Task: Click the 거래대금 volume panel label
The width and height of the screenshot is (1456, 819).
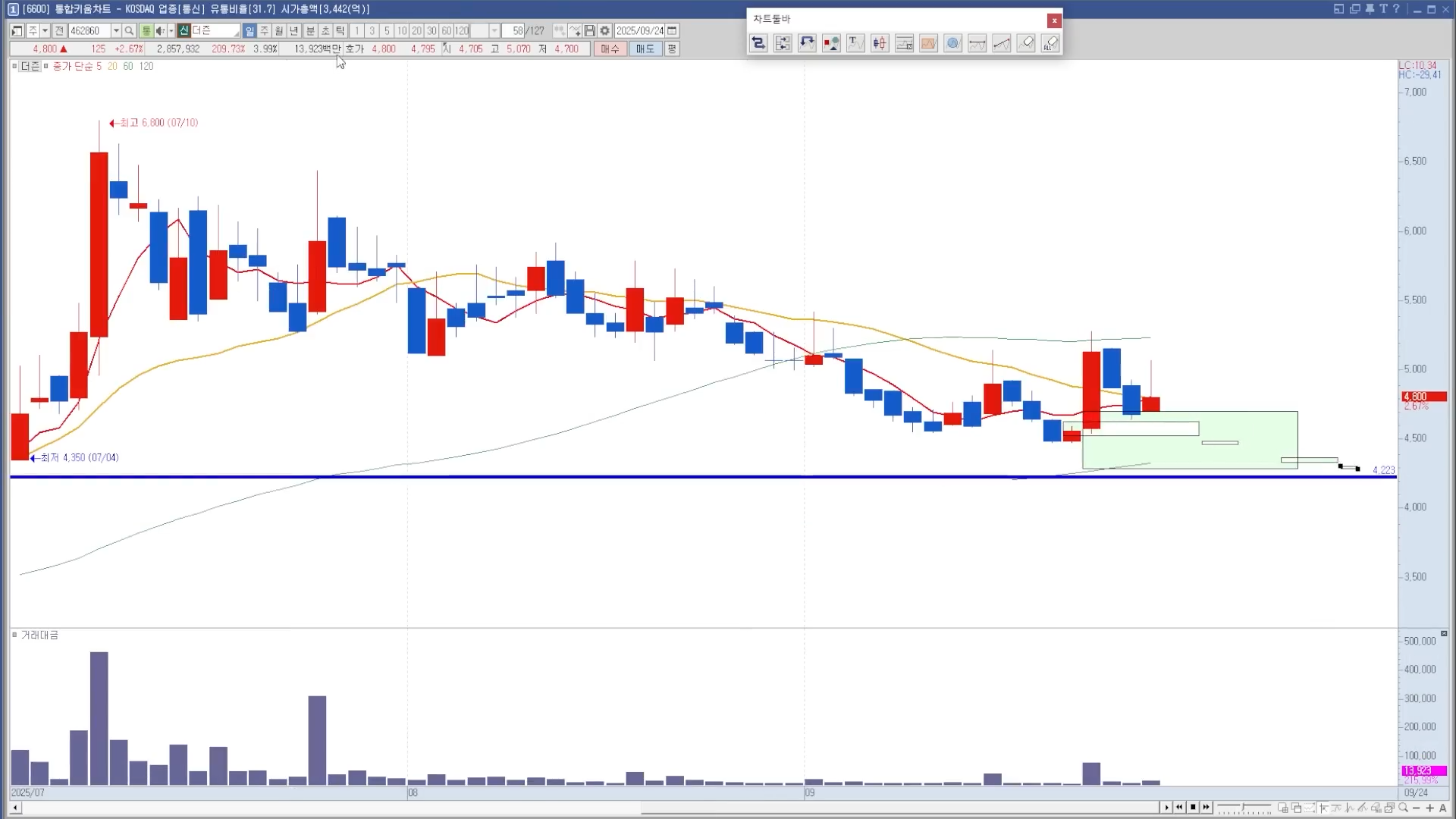Action: [39, 635]
